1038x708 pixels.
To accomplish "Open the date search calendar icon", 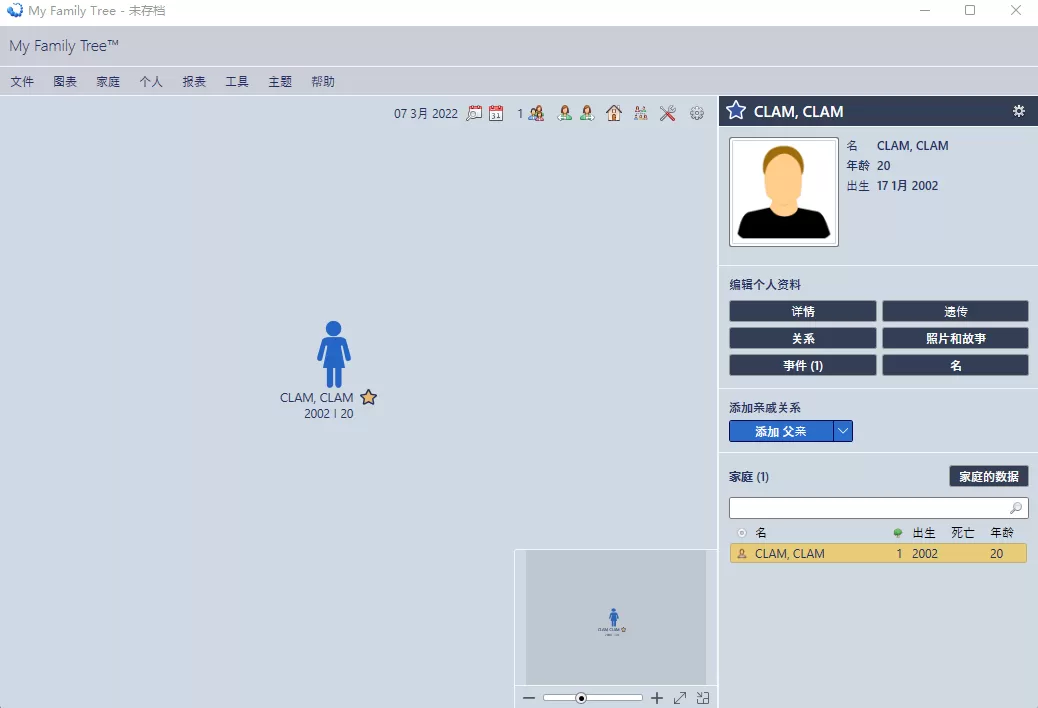I will (474, 113).
